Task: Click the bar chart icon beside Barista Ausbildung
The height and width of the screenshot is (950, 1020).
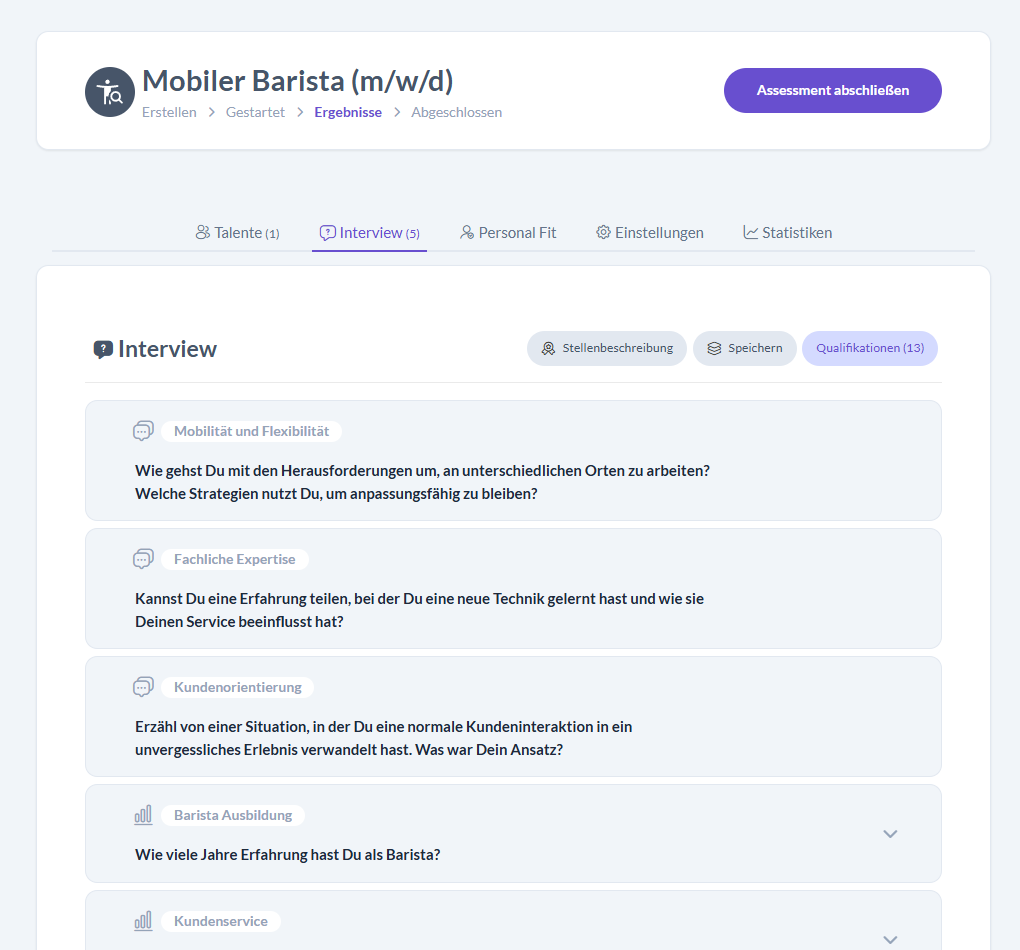Action: [143, 815]
